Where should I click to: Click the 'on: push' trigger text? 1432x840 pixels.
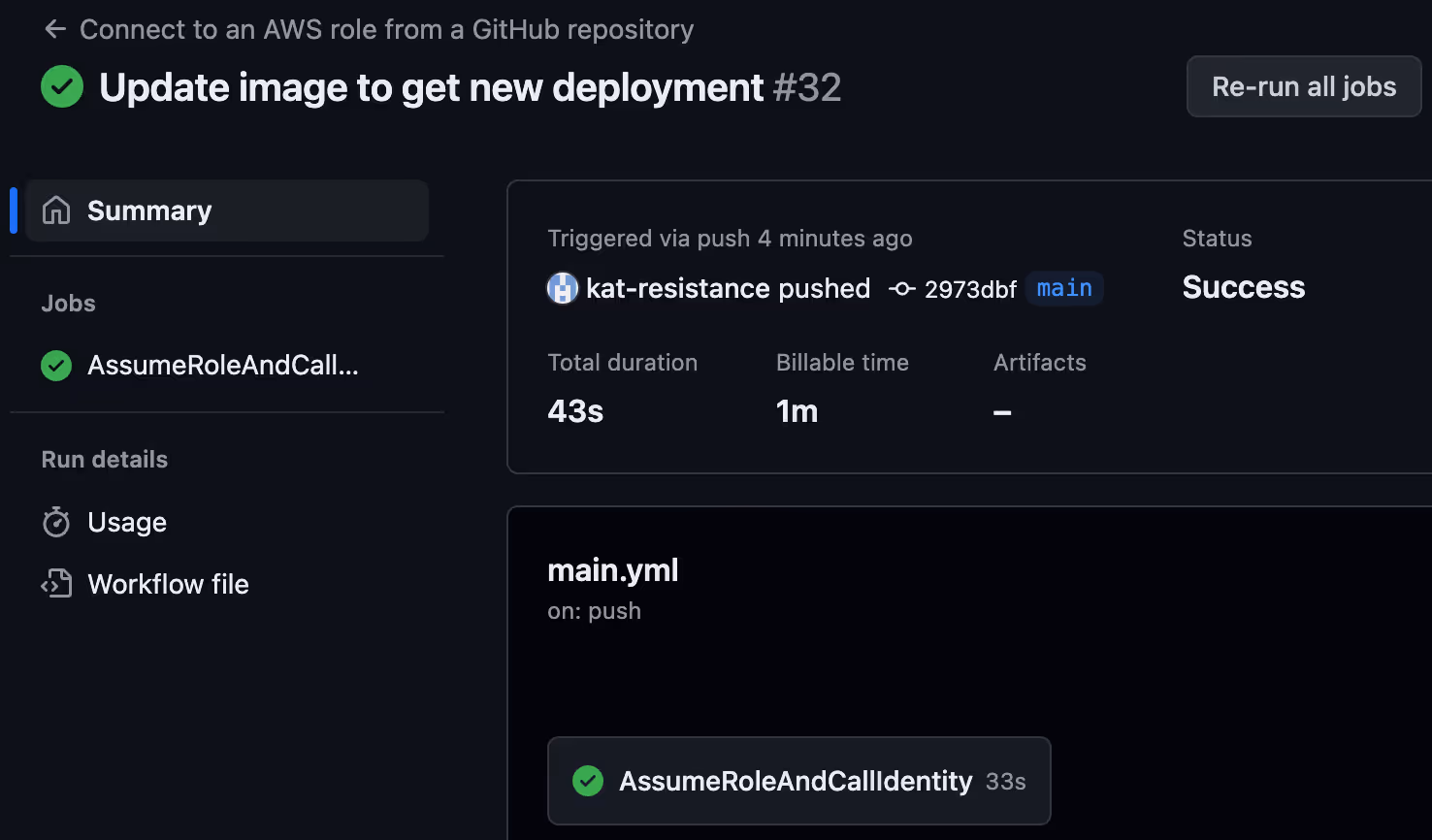pos(594,611)
